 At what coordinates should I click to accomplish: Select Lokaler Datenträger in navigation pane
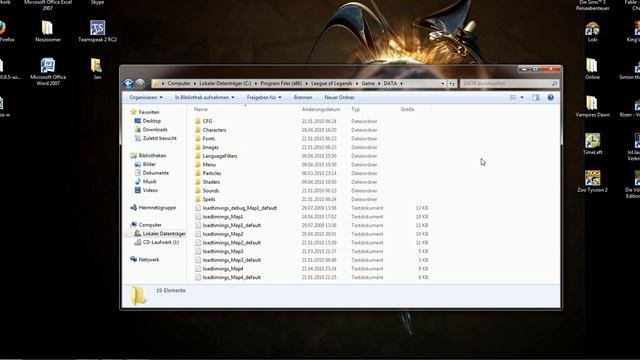coord(160,233)
